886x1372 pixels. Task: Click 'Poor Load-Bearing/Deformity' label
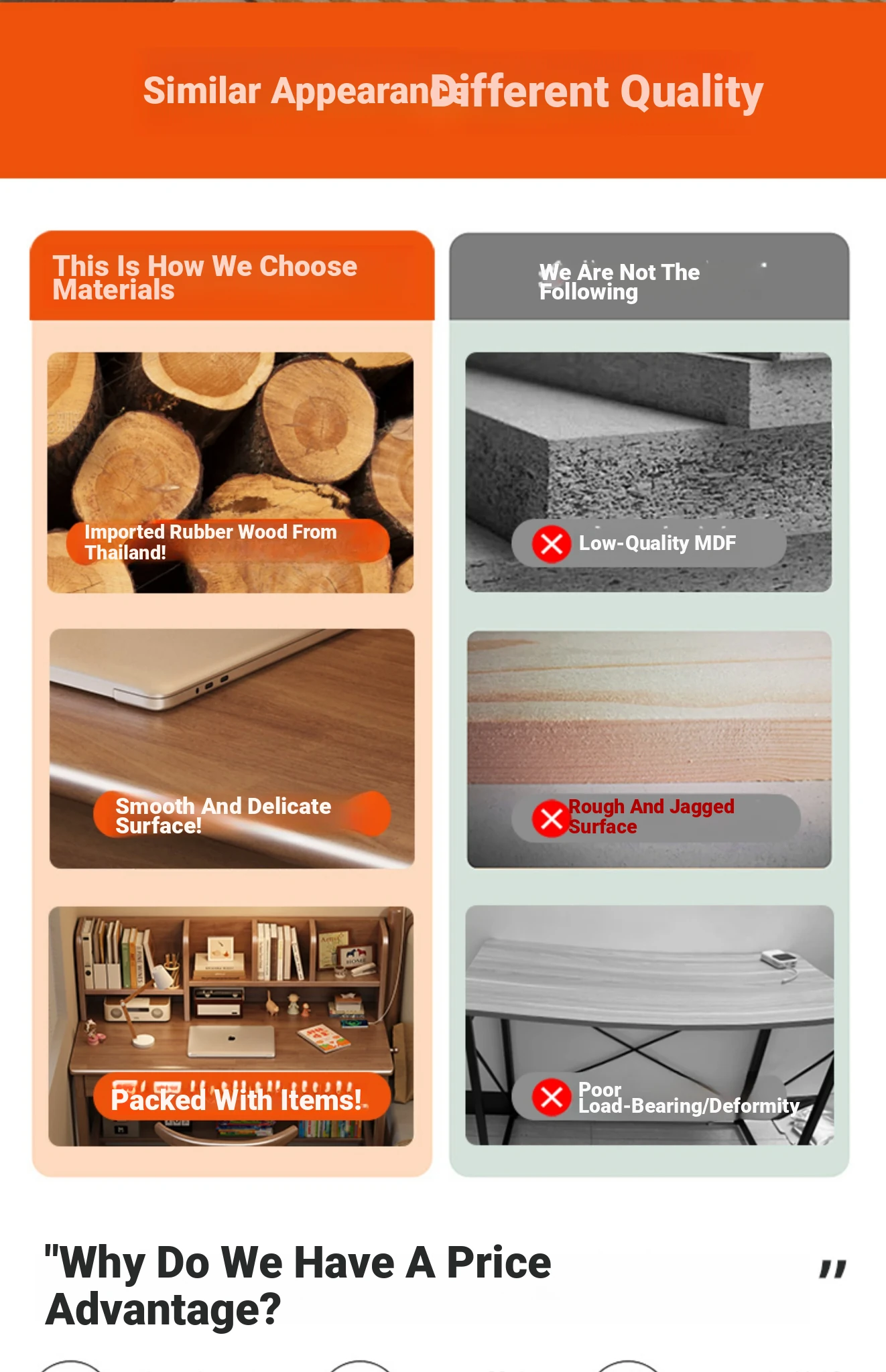pos(689,1097)
